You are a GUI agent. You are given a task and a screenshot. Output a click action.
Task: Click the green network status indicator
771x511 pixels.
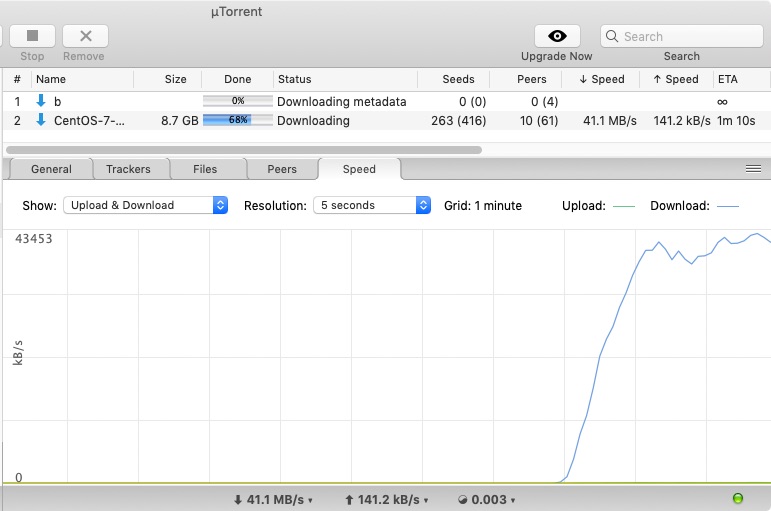pos(738,498)
